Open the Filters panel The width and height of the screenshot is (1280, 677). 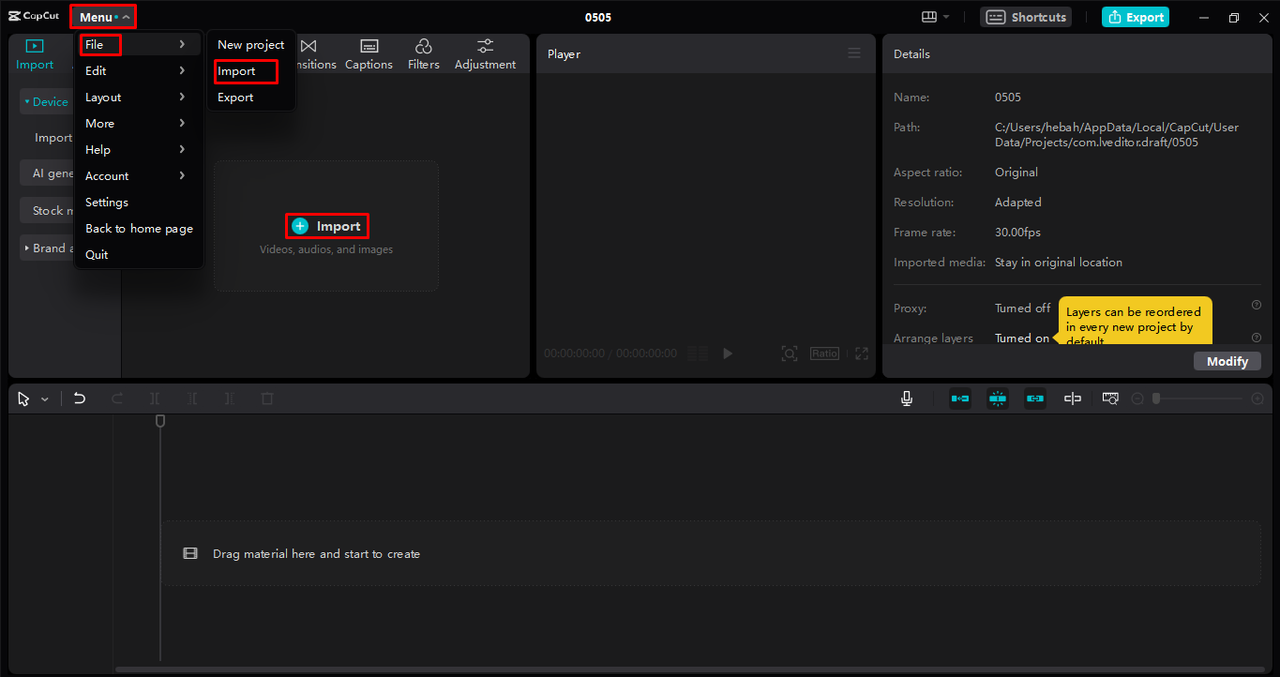423,54
